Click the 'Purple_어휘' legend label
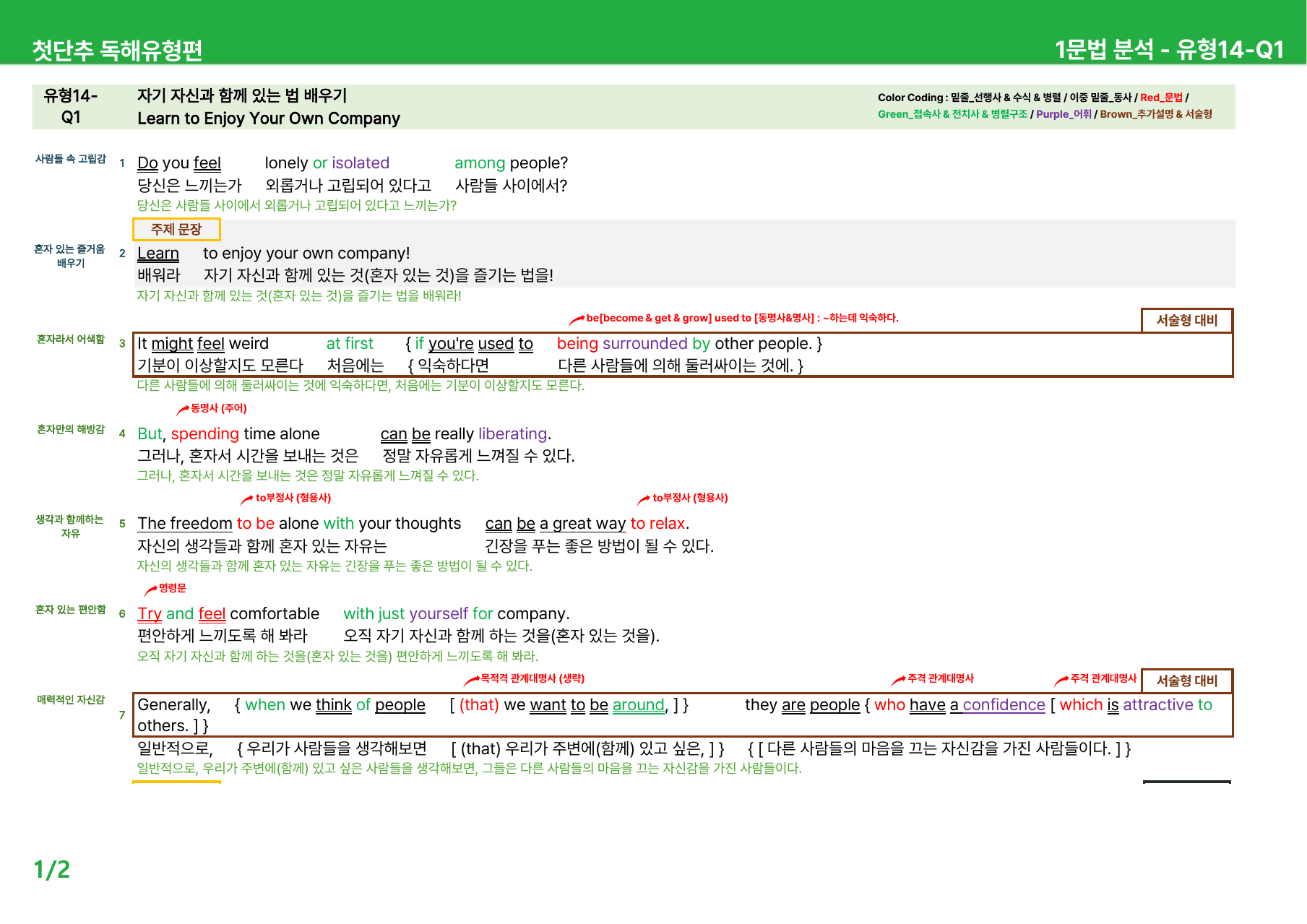This screenshot has width=1307, height=924. click(1064, 114)
